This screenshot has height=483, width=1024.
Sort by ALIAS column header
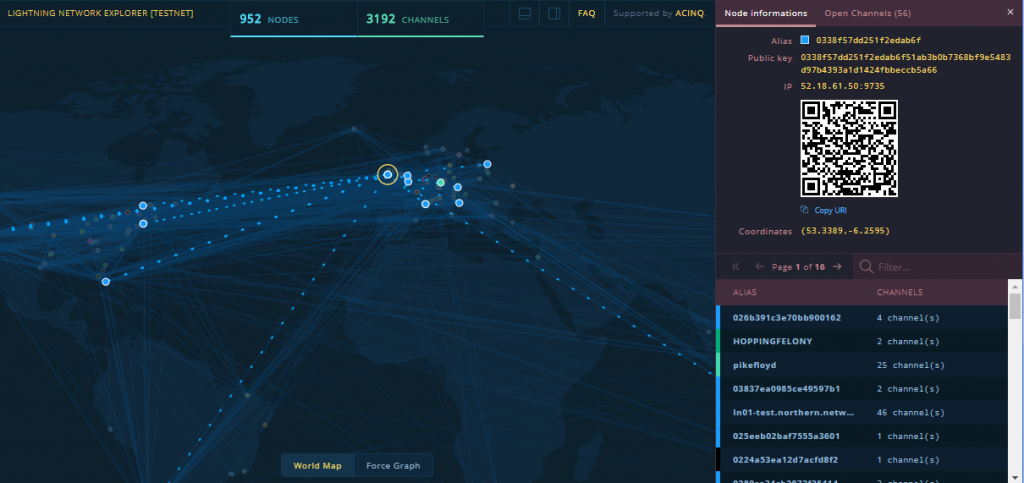[x=744, y=292]
